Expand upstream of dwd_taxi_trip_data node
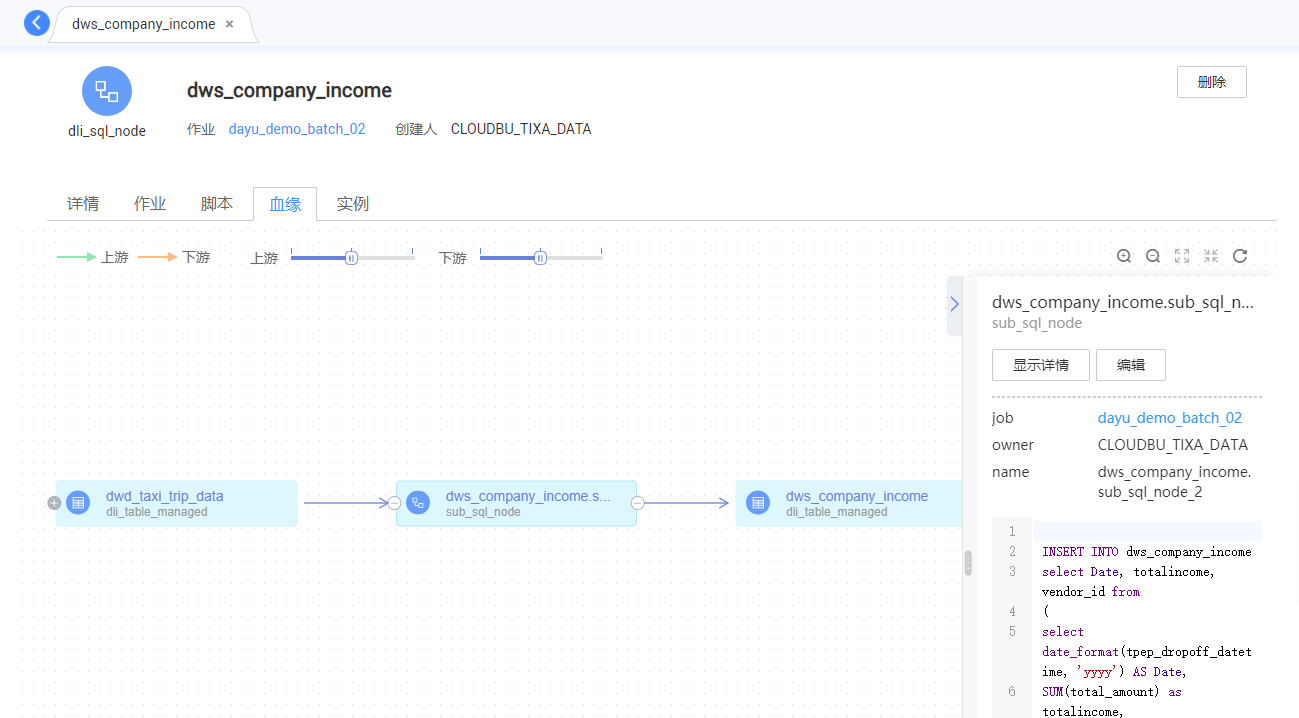 pyautogui.click(x=54, y=503)
